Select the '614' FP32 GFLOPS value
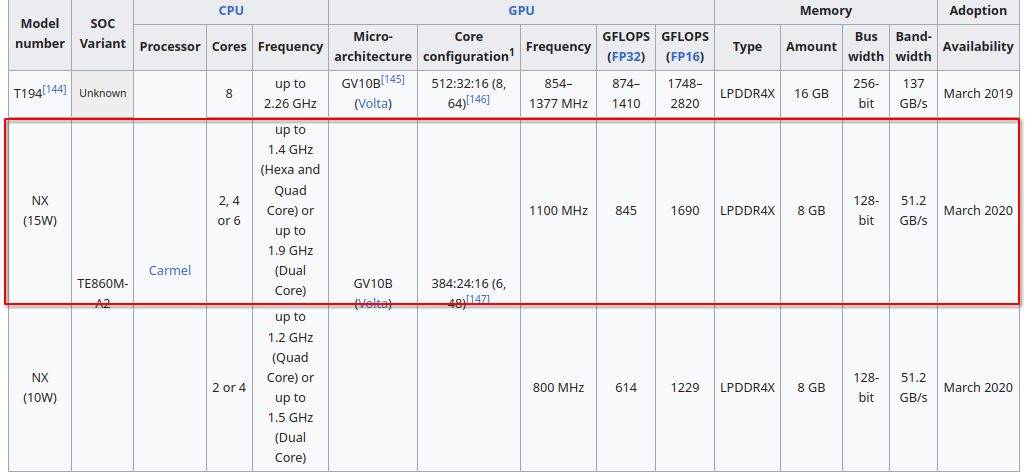This screenshot has height=473, width=1025. coord(626,387)
